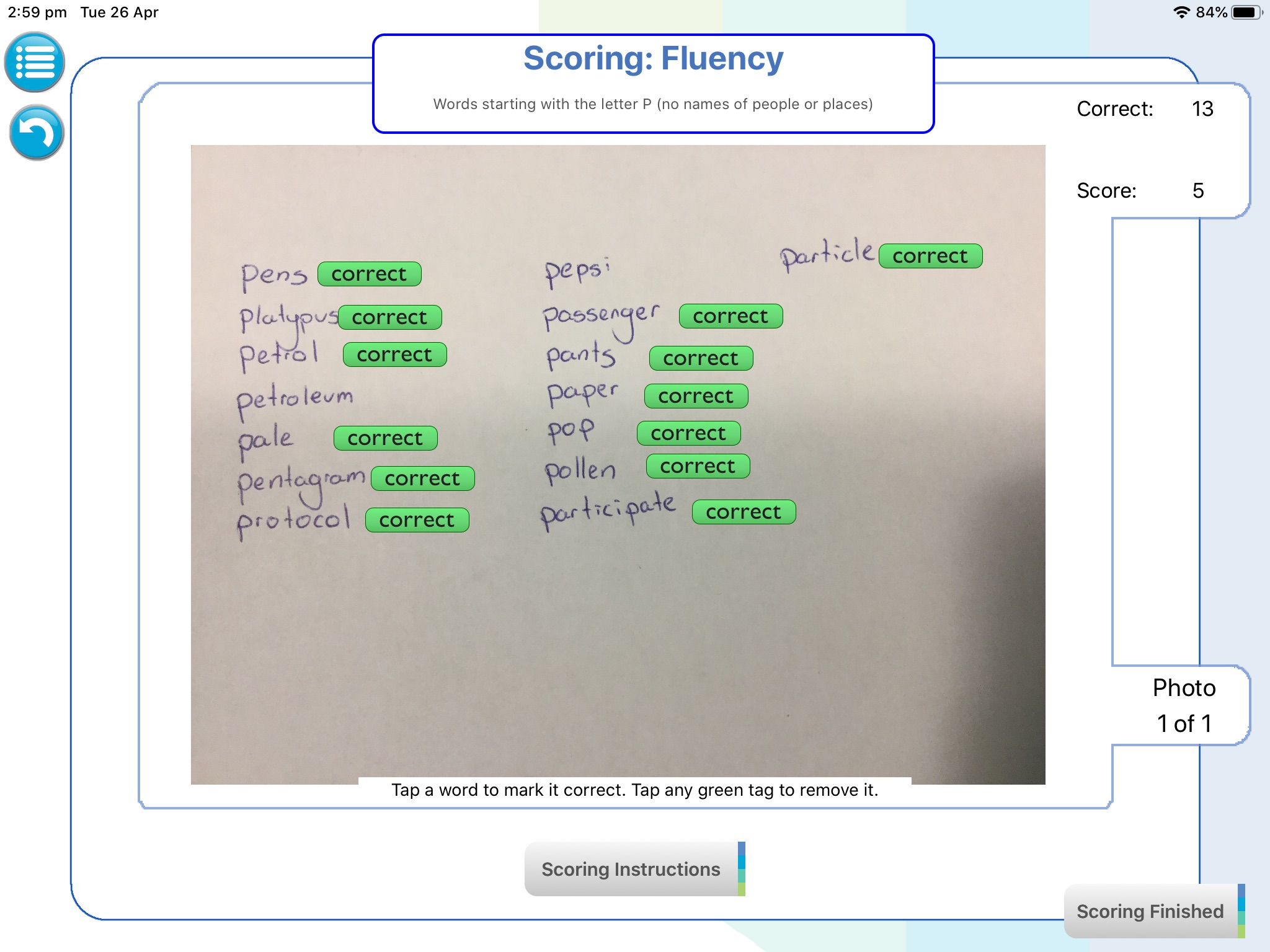
Task: Remove correct tag from word 'petrol'
Action: pyautogui.click(x=393, y=353)
